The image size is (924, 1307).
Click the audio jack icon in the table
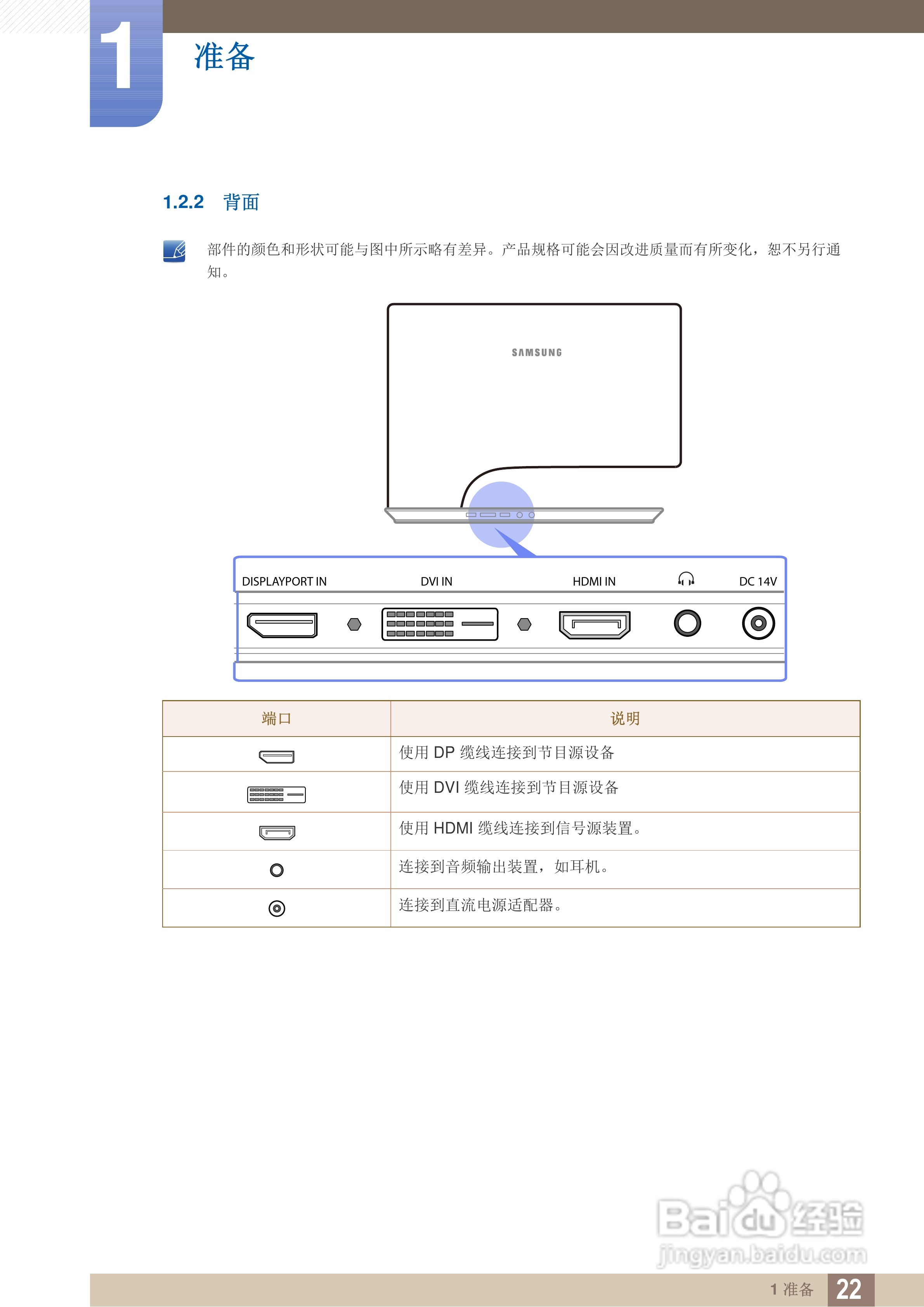[277, 870]
